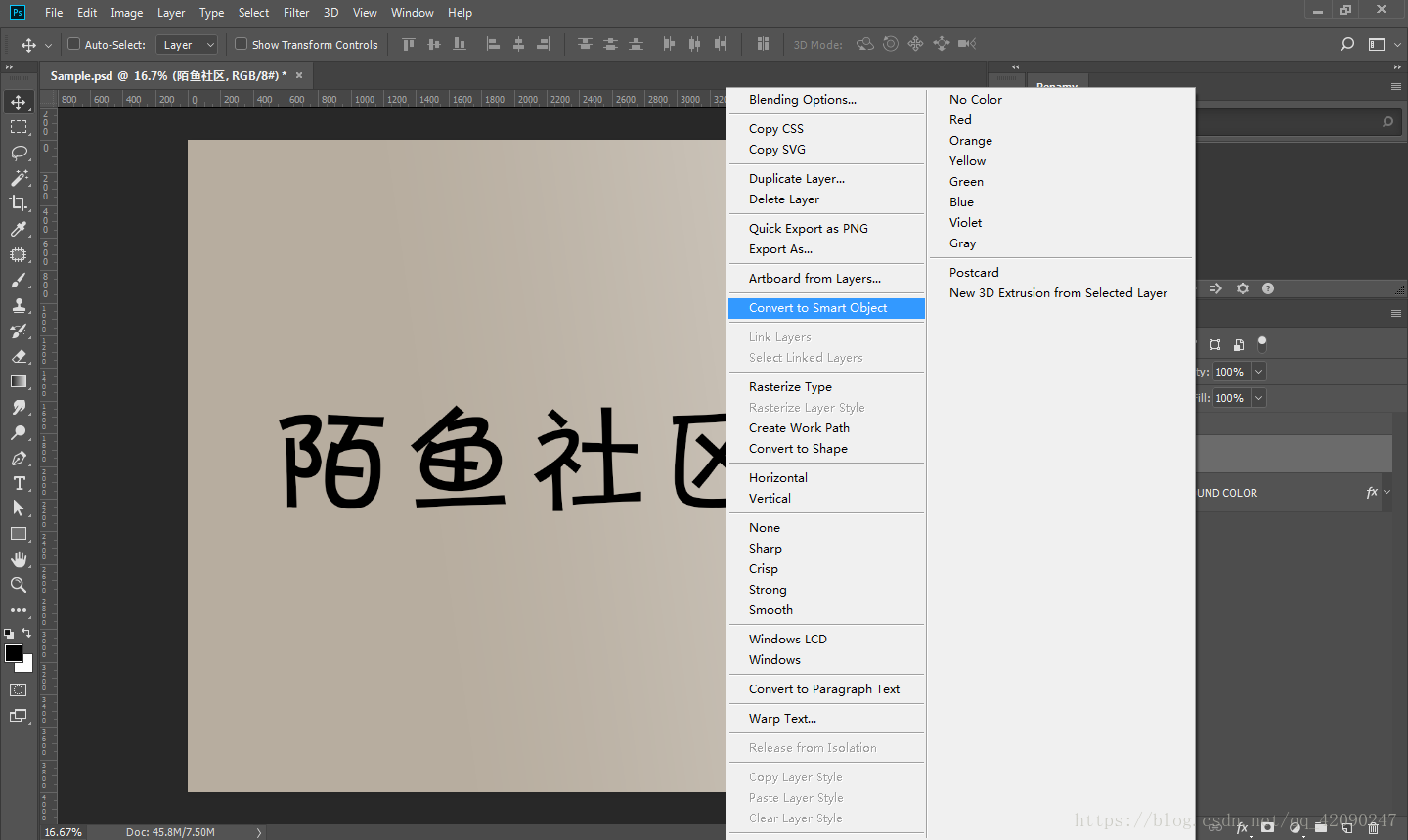The image size is (1408, 840).
Task: Click the zoom percentage field 16.67%
Action: 64,832
